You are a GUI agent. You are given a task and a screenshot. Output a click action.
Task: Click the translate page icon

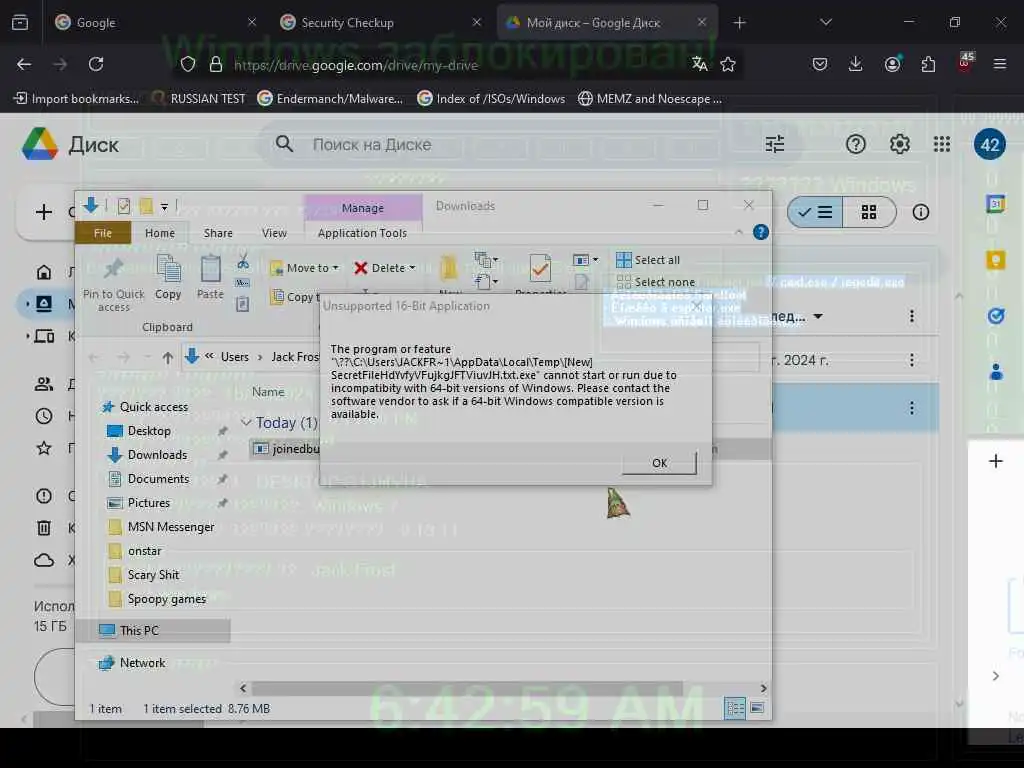pos(699,64)
